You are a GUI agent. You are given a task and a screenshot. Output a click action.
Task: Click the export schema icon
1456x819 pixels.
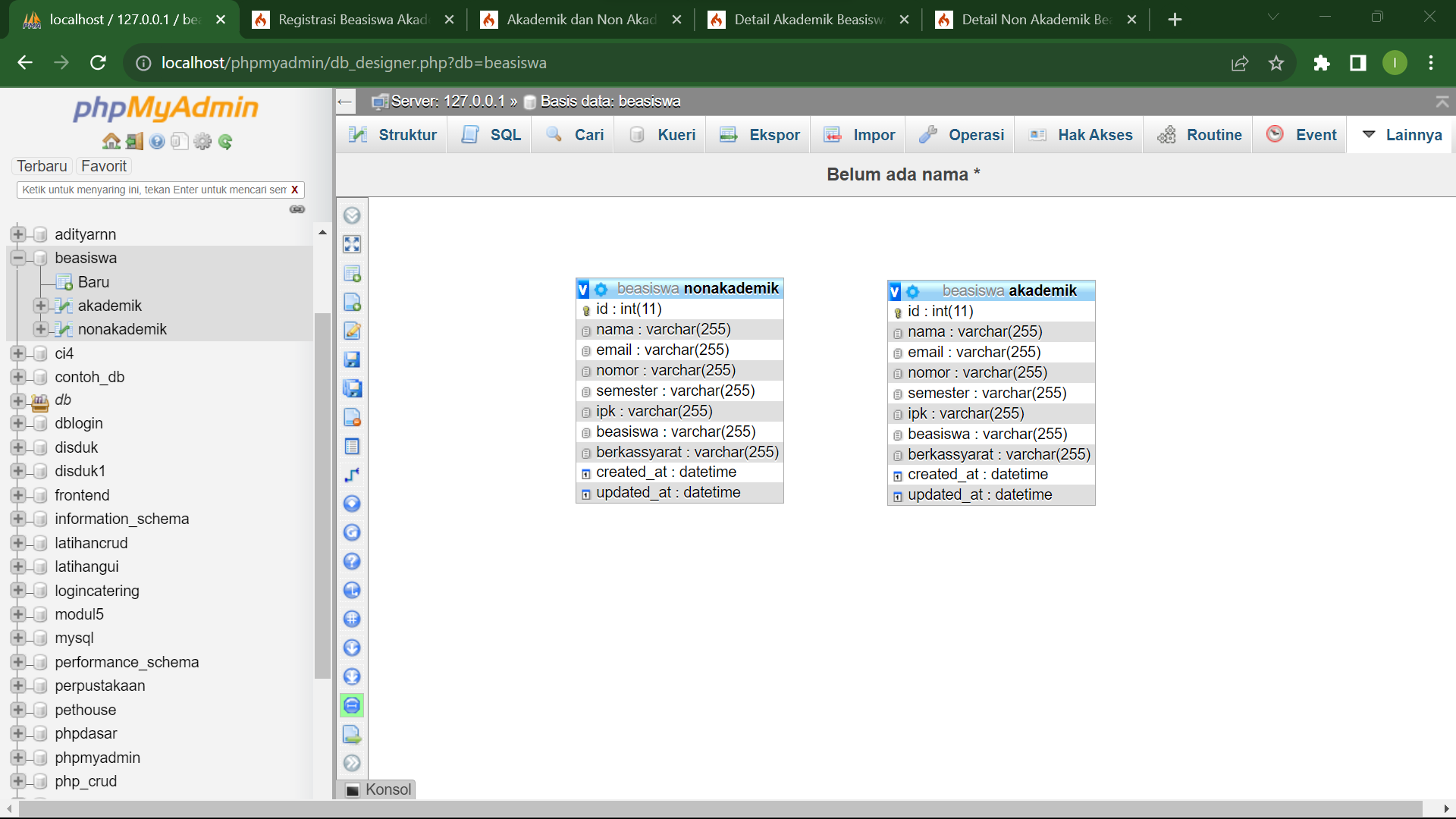click(352, 734)
